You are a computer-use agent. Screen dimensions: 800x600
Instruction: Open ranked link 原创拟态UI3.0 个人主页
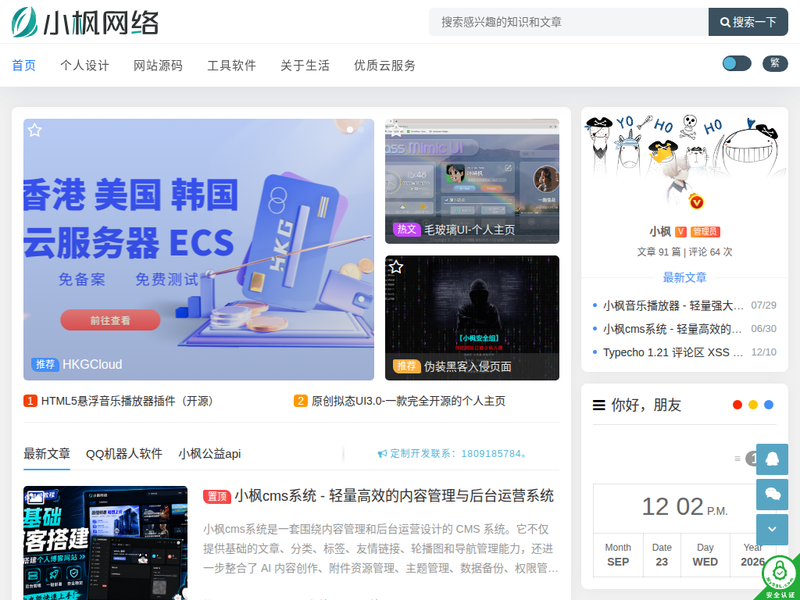tap(408, 401)
